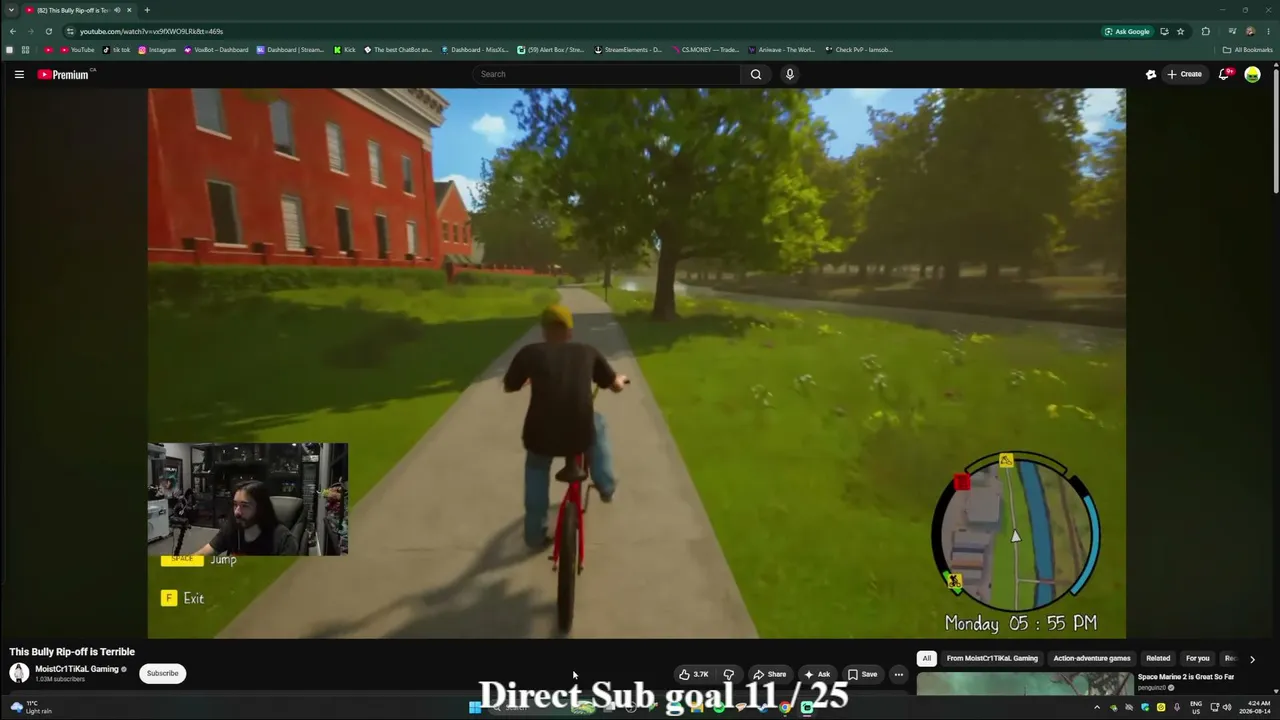This screenshot has width=1280, height=720.
Task: Open Space Marine 2 is Great So Far
Action: tap(1186, 677)
